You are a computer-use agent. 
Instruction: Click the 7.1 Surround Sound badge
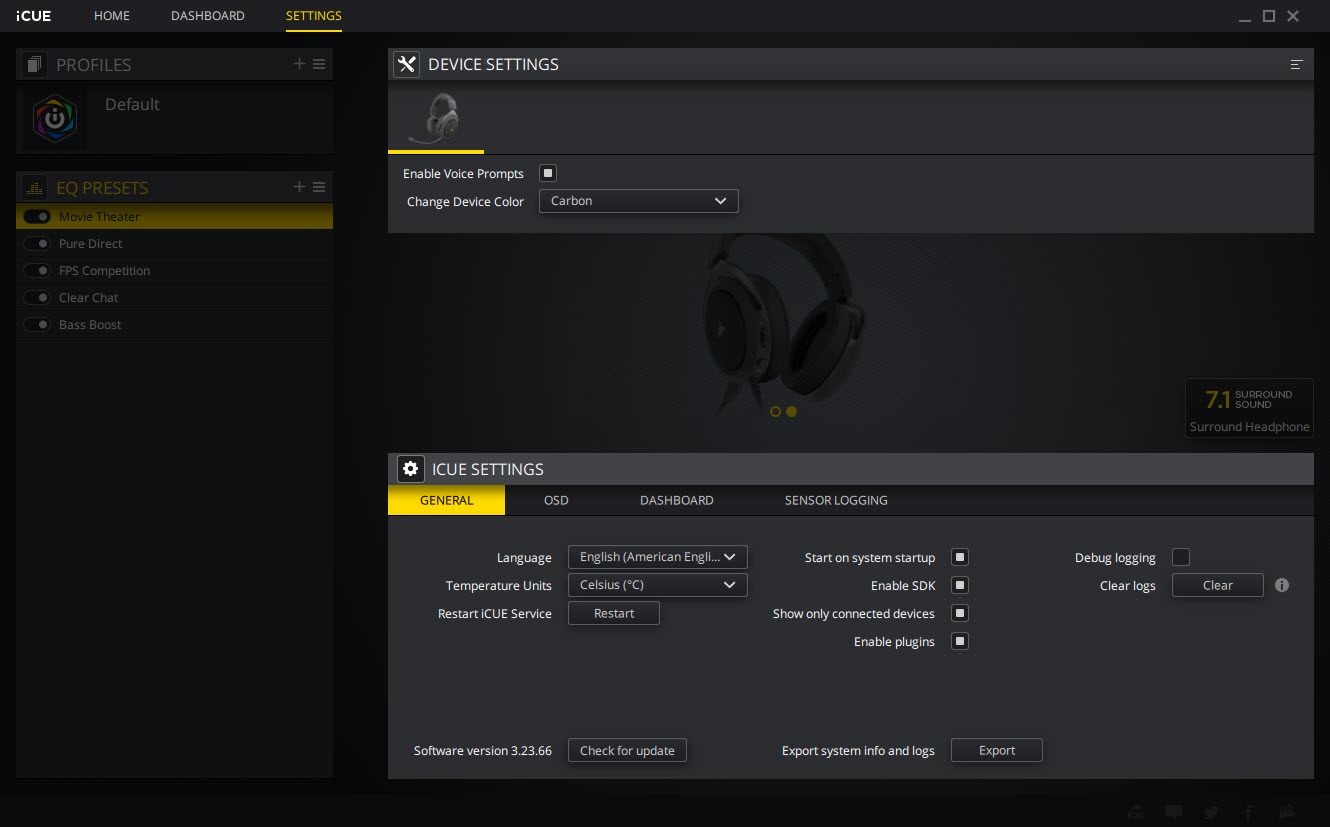pyautogui.click(x=1249, y=409)
